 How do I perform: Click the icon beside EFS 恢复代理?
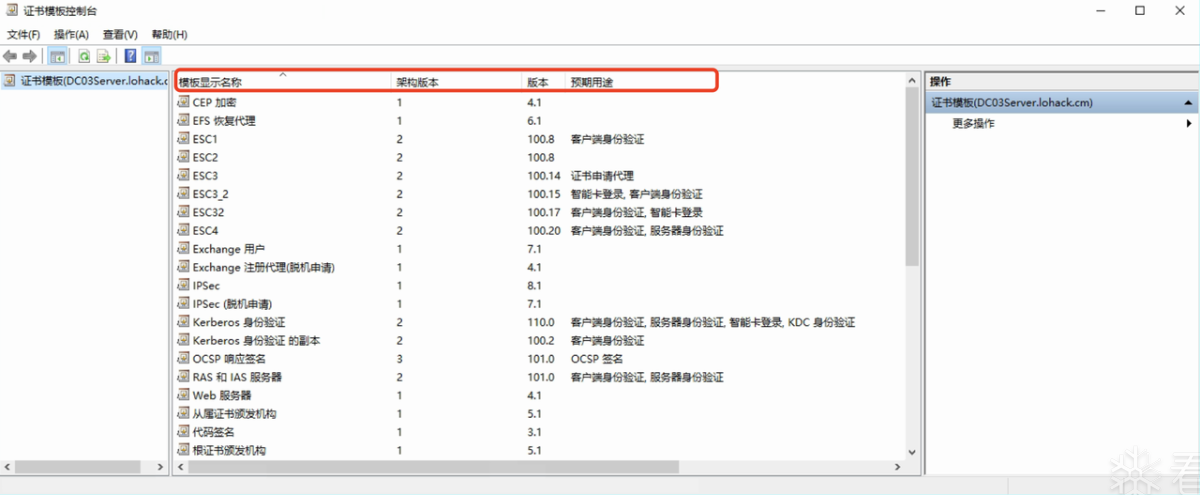[183, 120]
